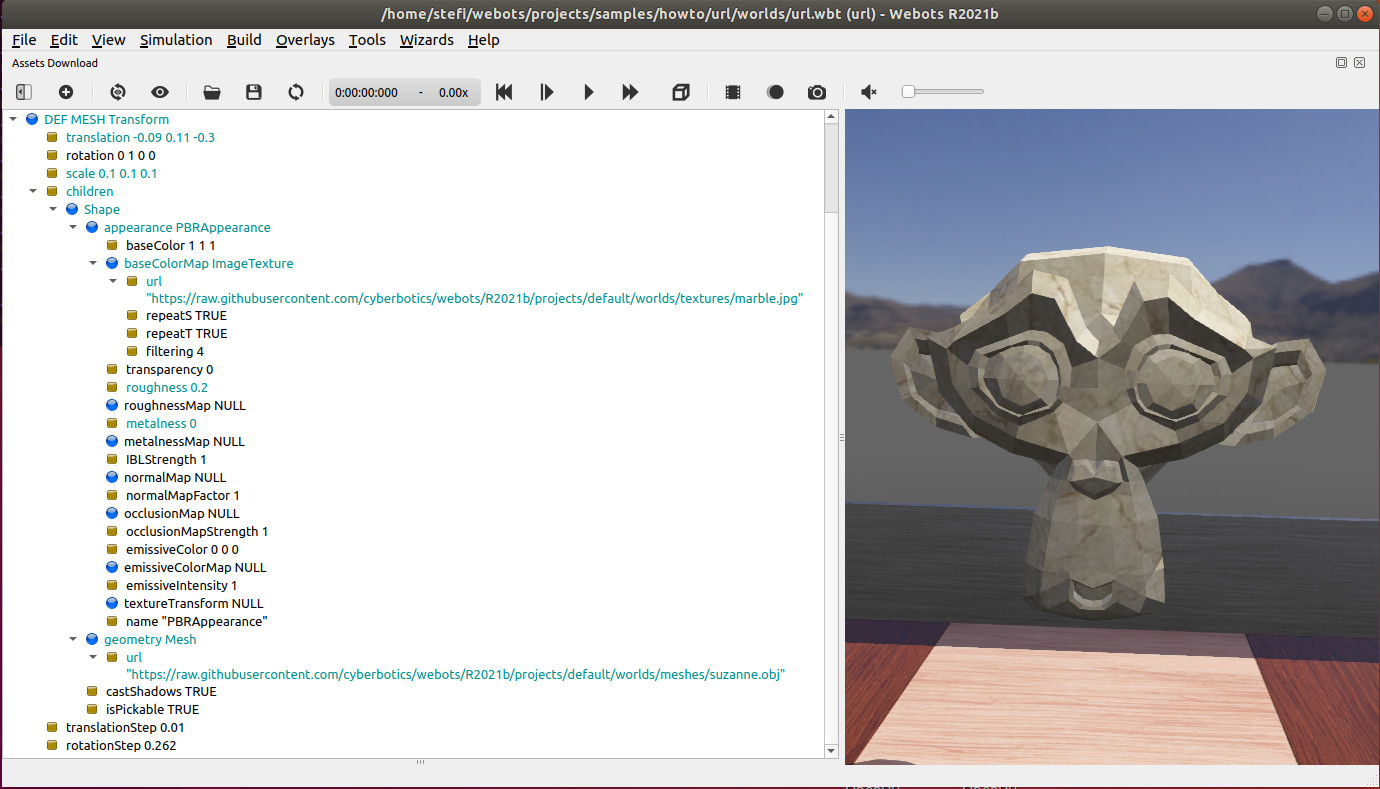Image resolution: width=1380 pixels, height=789 pixels.
Task: Toggle the 3D rendering cube icon
Action: coord(681,92)
